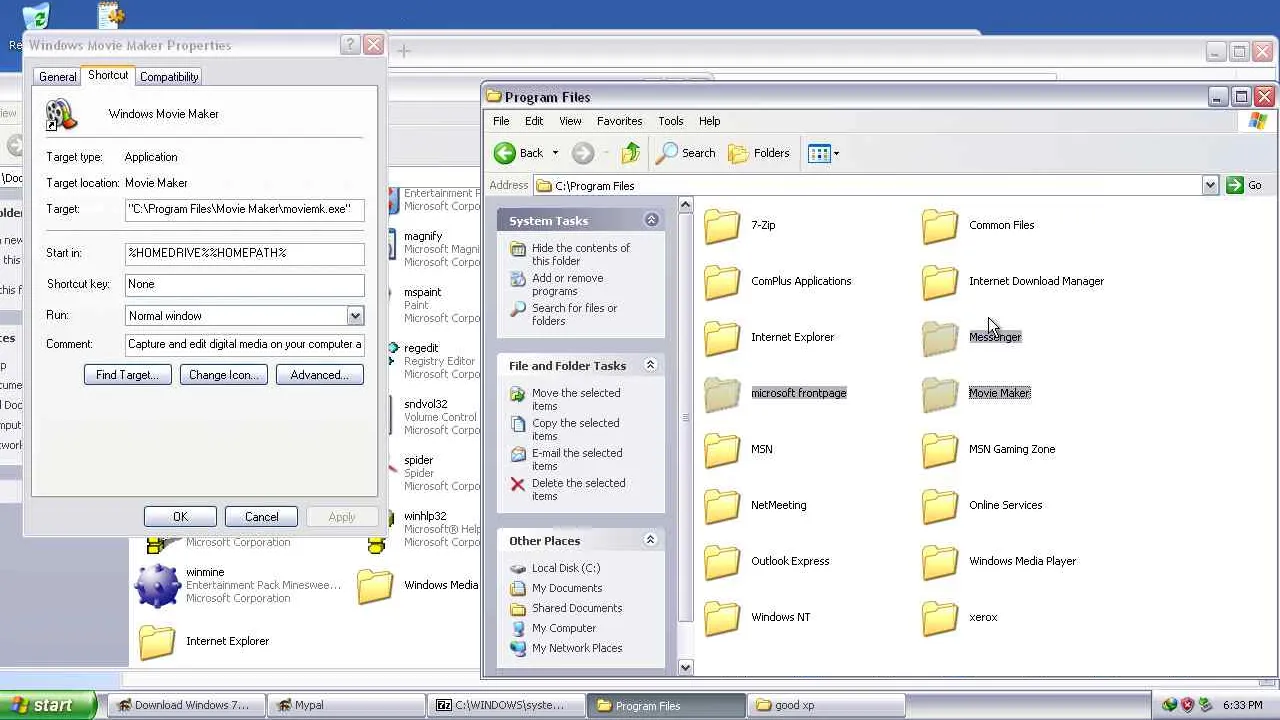Click Search for files or folders link
This screenshot has height=720, width=1280.
click(574, 314)
